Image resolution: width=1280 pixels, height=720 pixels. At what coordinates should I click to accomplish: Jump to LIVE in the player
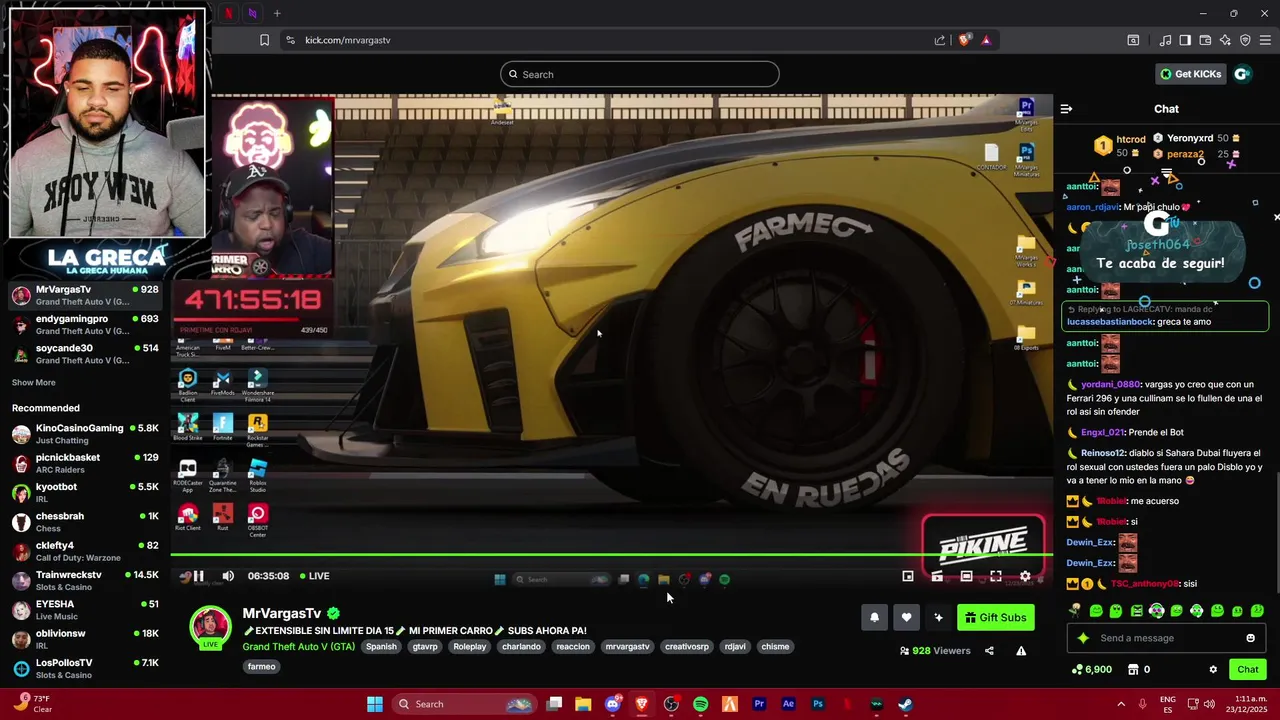coord(314,576)
